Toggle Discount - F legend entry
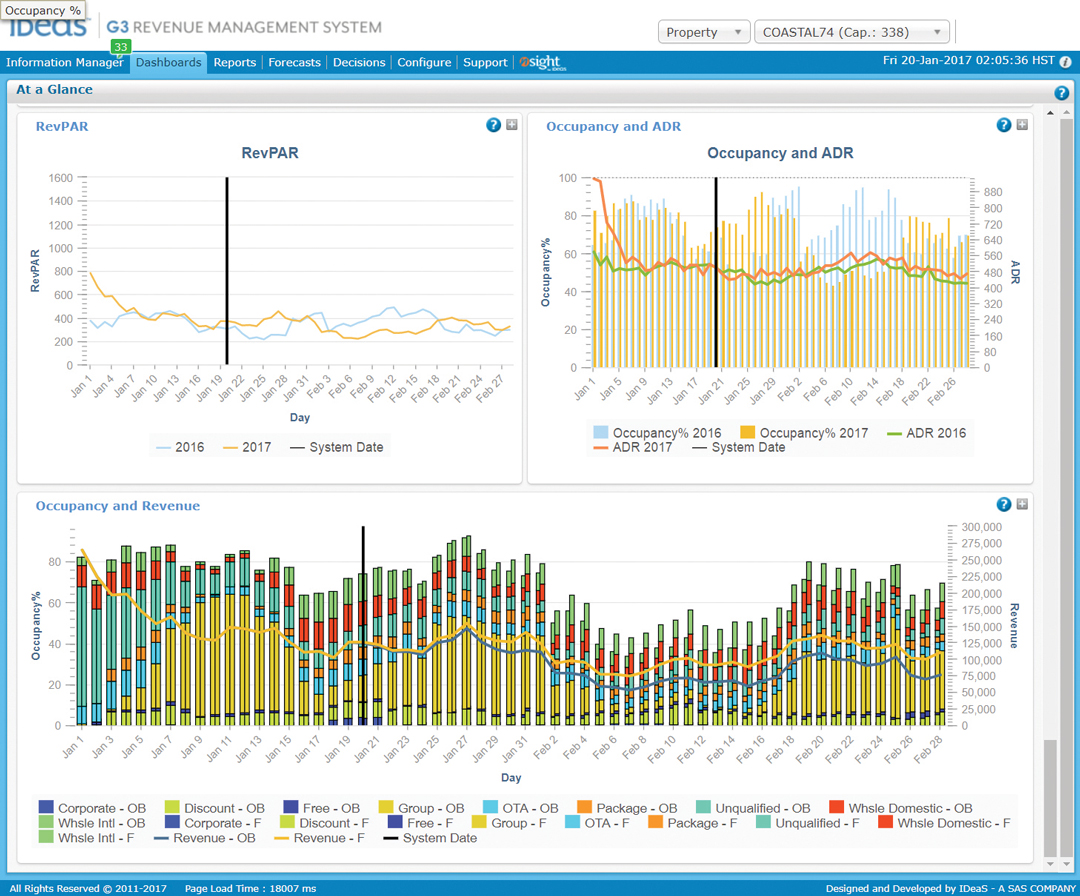Viewport: 1080px width, 896px height. [x=324, y=823]
